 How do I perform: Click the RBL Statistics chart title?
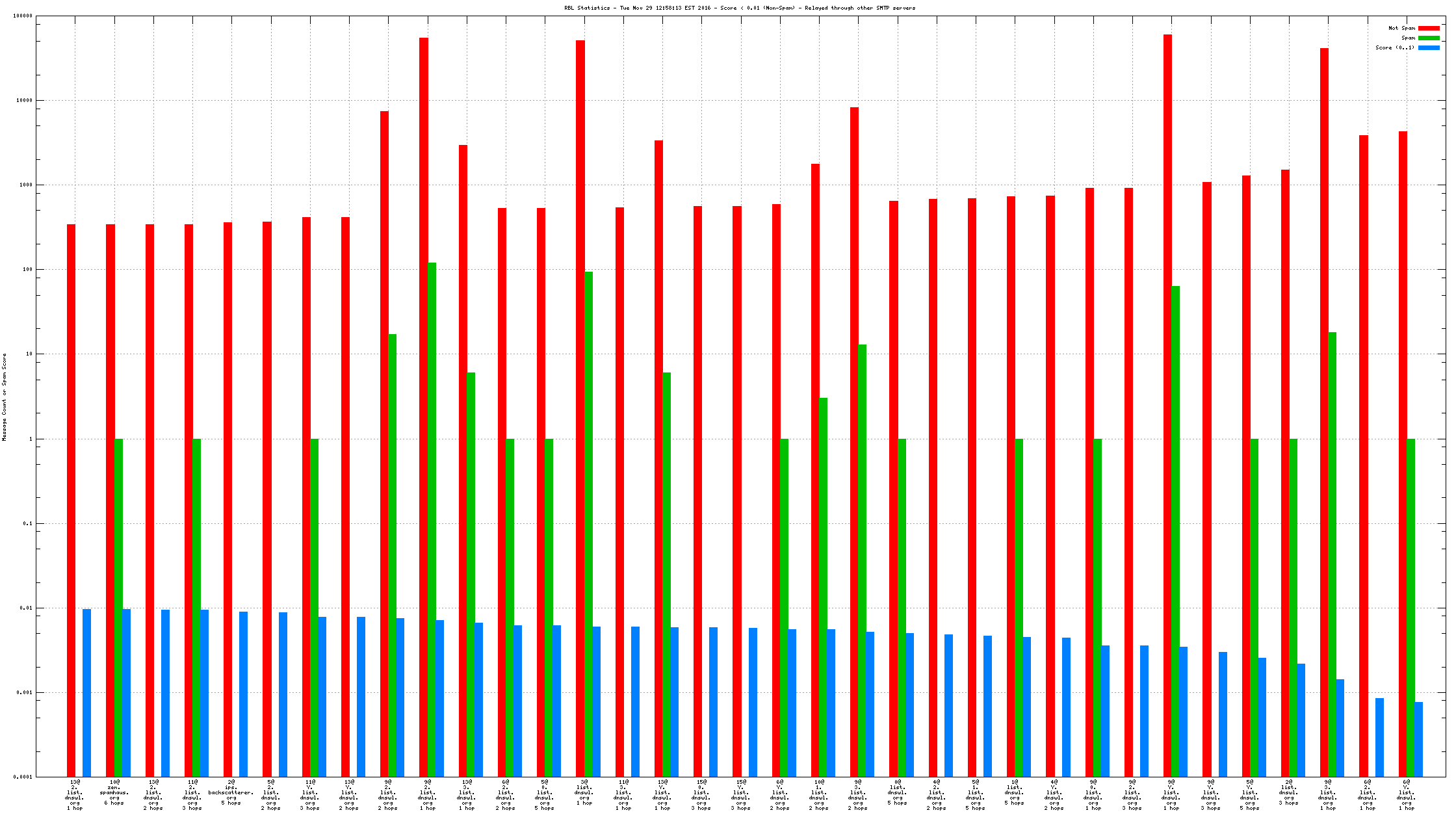pos(740,8)
